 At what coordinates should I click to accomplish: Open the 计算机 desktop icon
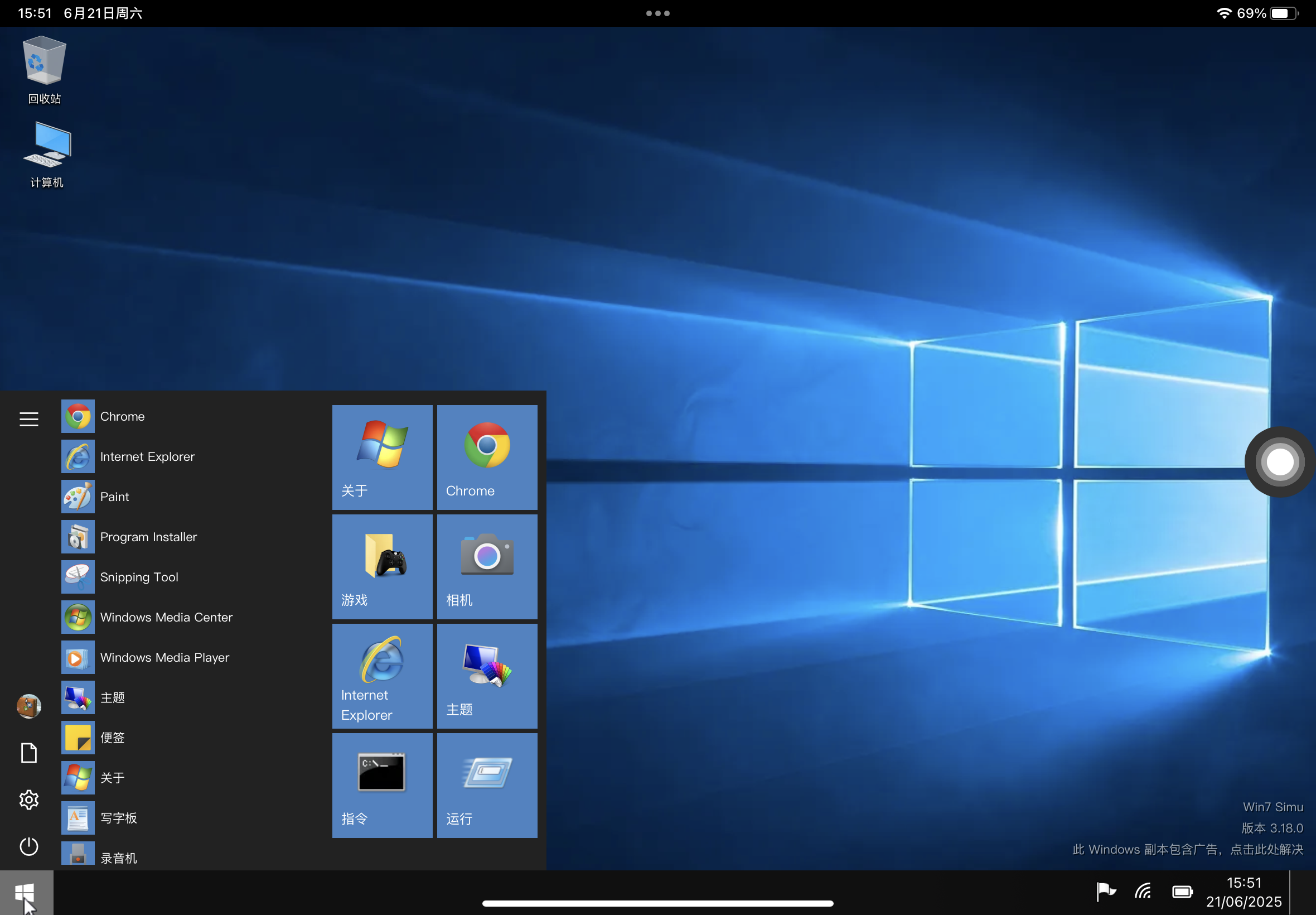(46, 155)
